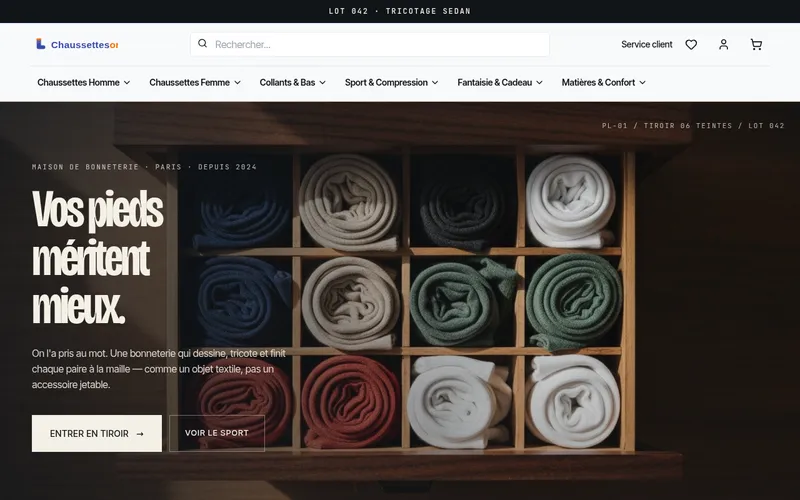The height and width of the screenshot is (500, 800).
Task: Expand Sport & Compression chevron
Action: coord(435,83)
